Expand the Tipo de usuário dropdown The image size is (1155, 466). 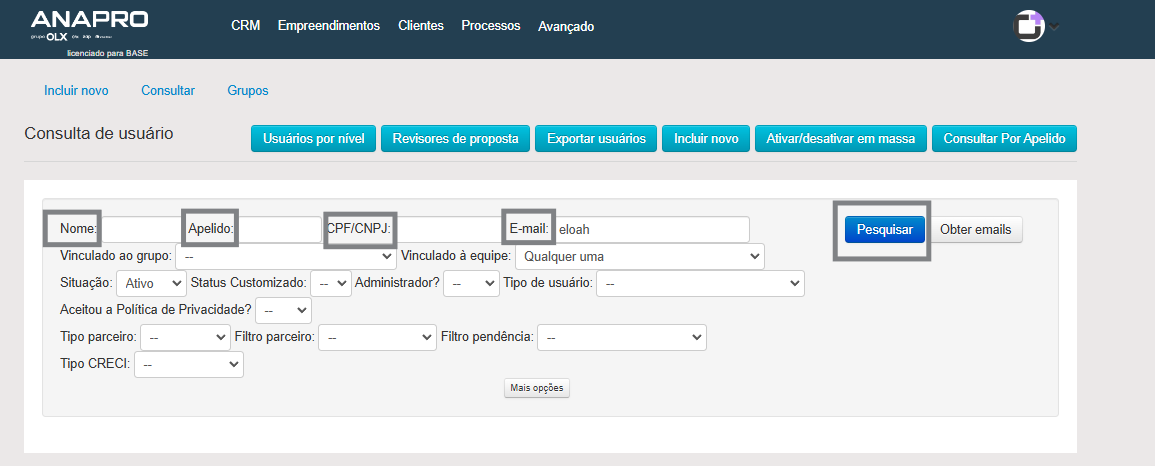[x=700, y=284]
